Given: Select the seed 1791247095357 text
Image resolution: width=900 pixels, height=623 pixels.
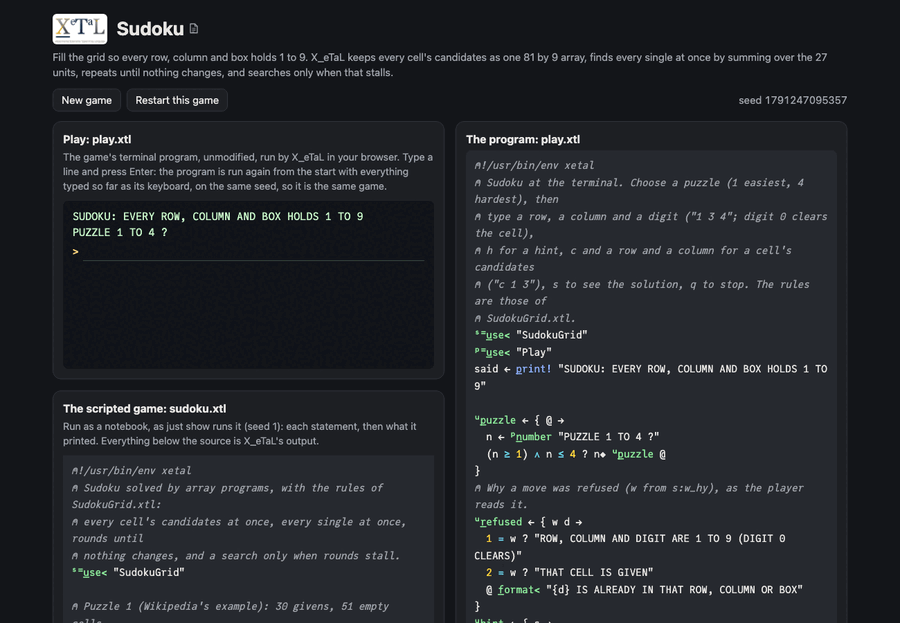Looking at the screenshot, I should [x=792, y=100].
